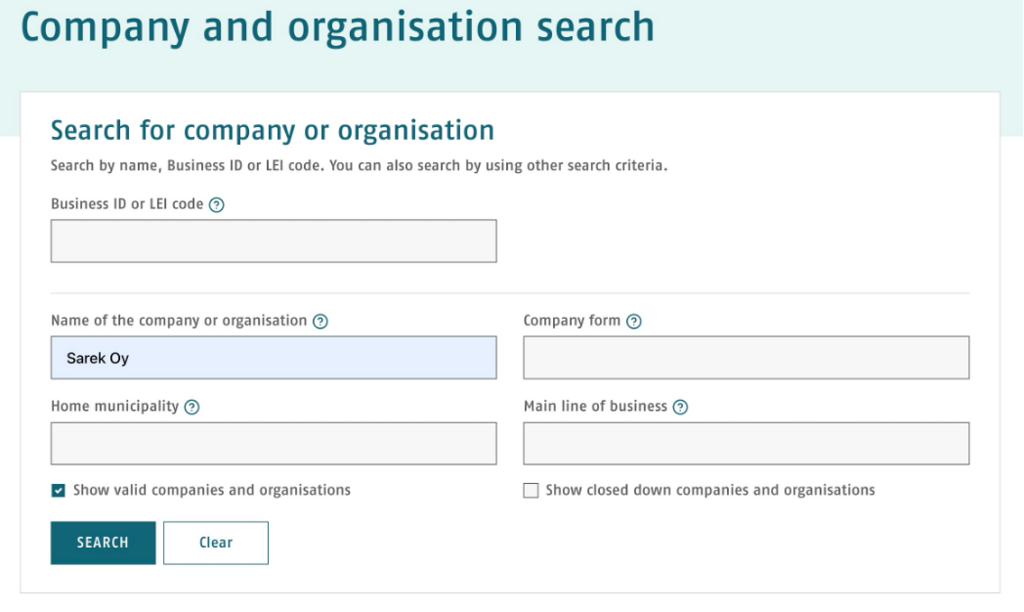Click the Home municipality help icon
1024x612 pixels.
pos(191,407)
